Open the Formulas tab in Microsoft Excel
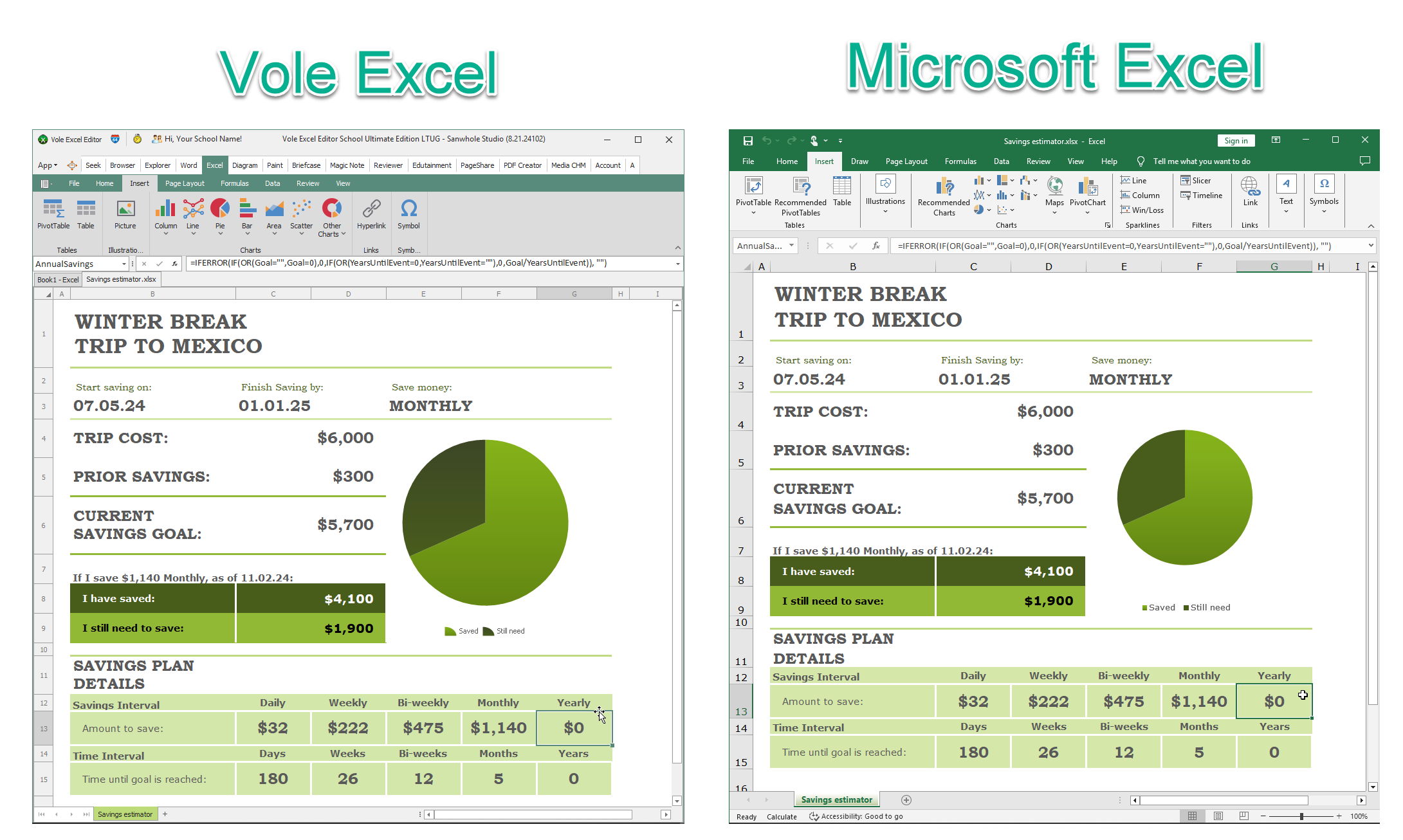The height and width of the screenshot is (840, 1403). (960, 161)
